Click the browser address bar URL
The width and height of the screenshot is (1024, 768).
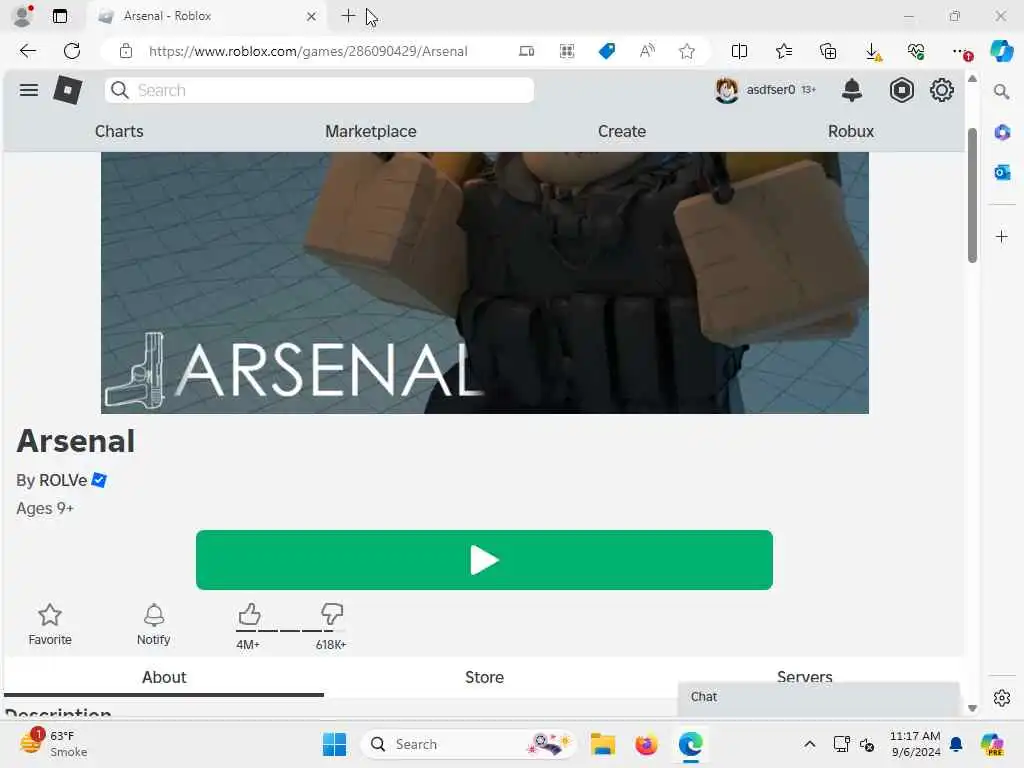(308, 51)
